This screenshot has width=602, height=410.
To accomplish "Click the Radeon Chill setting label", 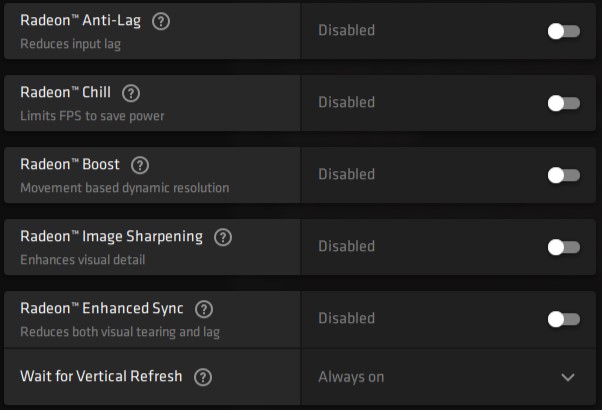I will point(66,92).
